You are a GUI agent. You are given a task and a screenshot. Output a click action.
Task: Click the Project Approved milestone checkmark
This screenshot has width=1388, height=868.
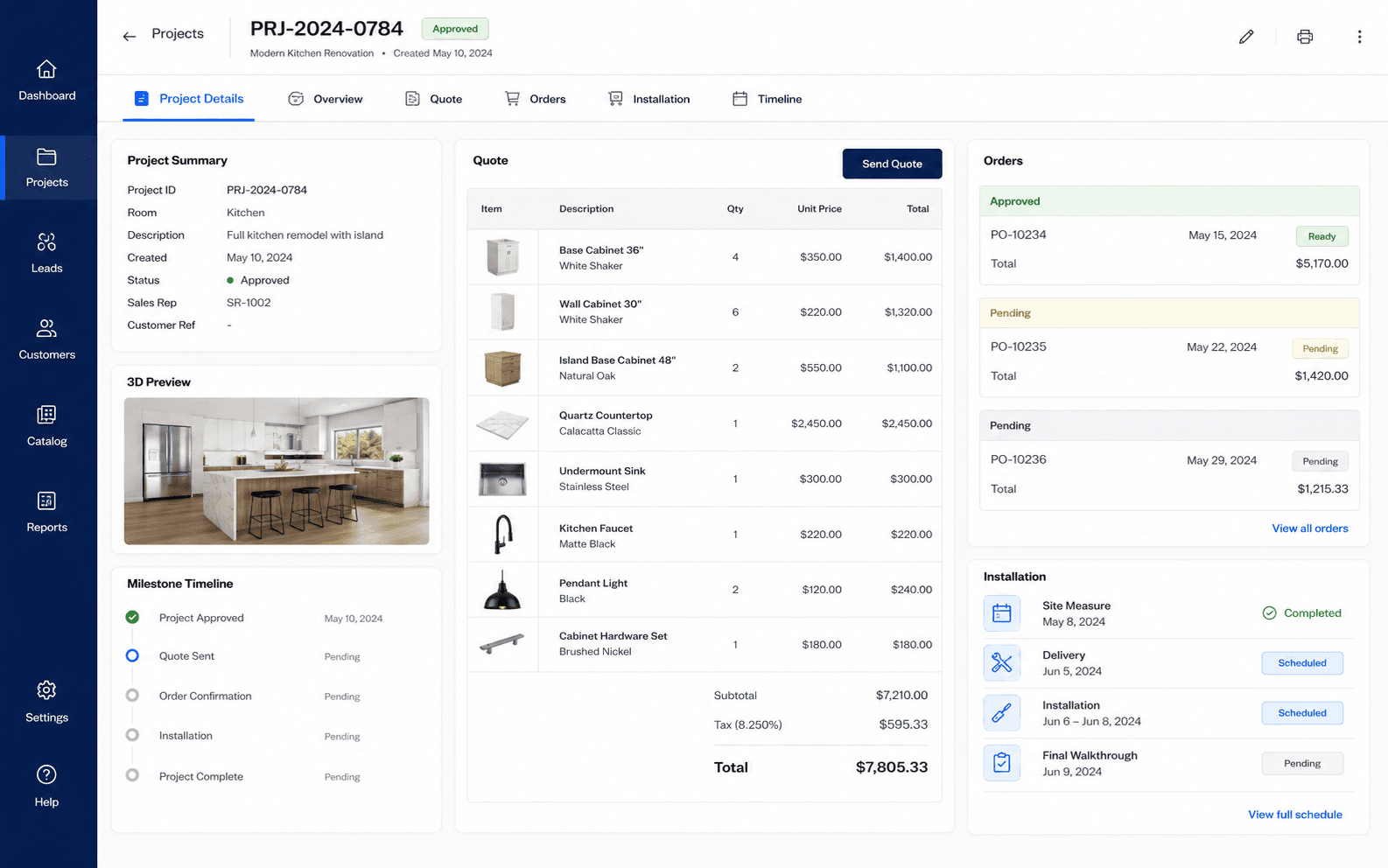click(x=132, y=618)
